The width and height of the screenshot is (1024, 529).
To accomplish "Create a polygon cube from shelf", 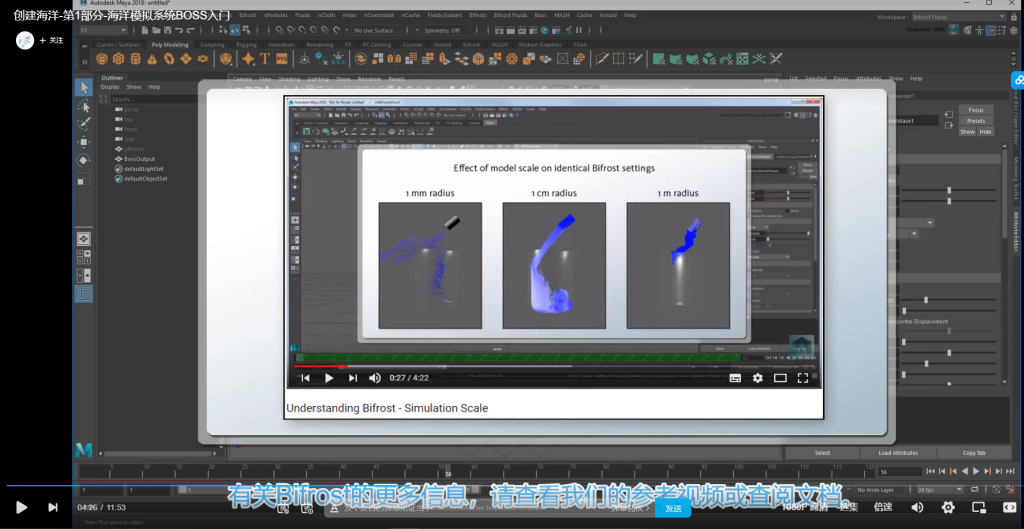I will tap(118, 59).
